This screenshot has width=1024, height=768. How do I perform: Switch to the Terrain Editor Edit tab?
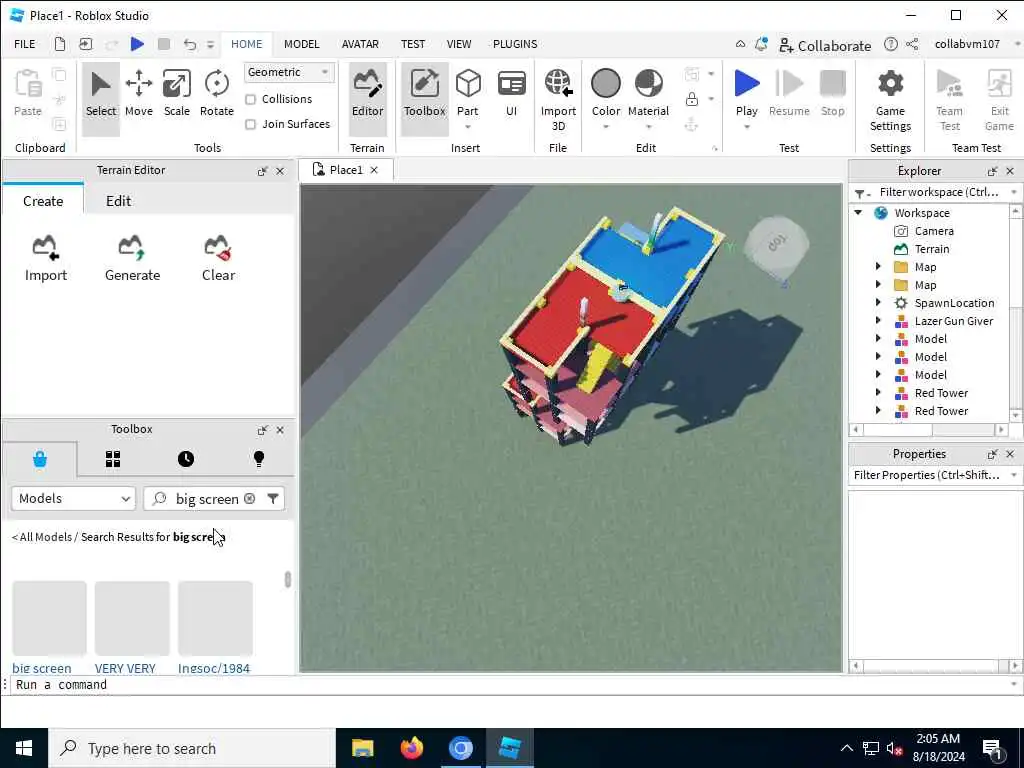pyautogui.click(x=118, y=201)
